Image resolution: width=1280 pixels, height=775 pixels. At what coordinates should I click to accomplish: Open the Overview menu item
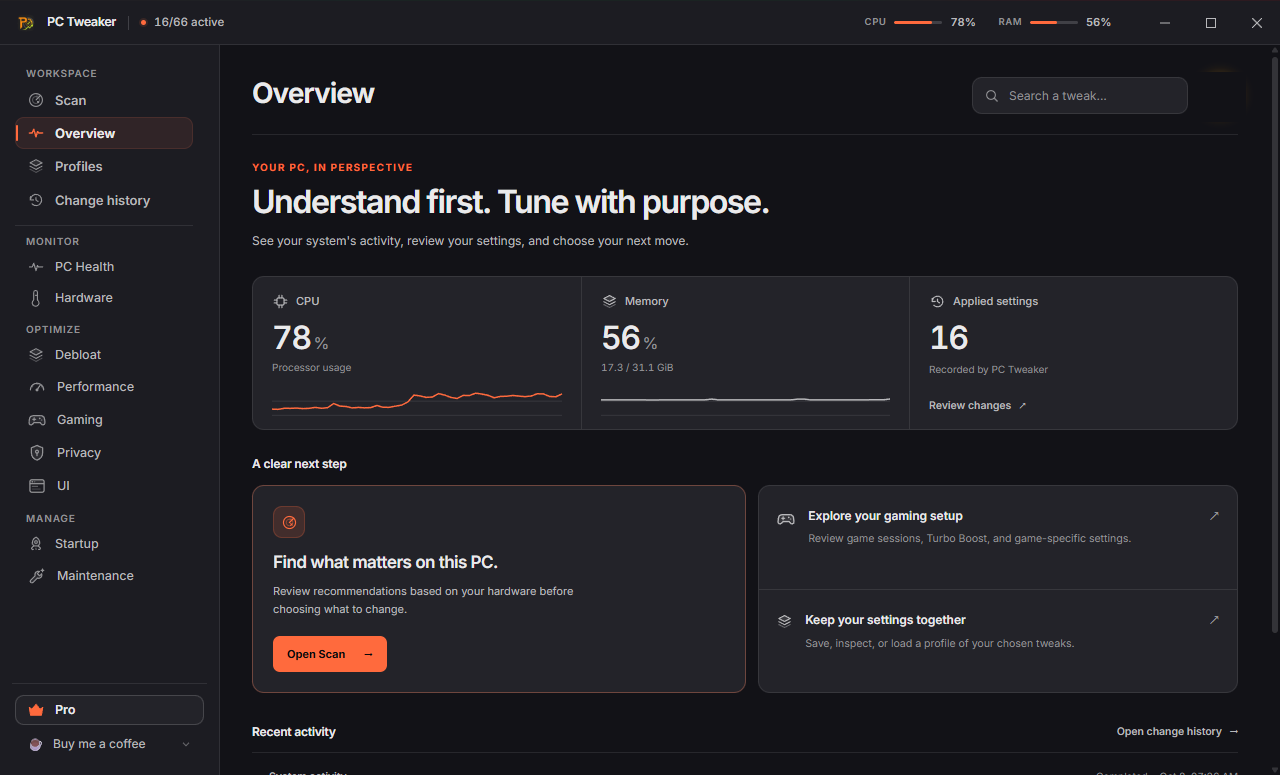coord(104,133)
